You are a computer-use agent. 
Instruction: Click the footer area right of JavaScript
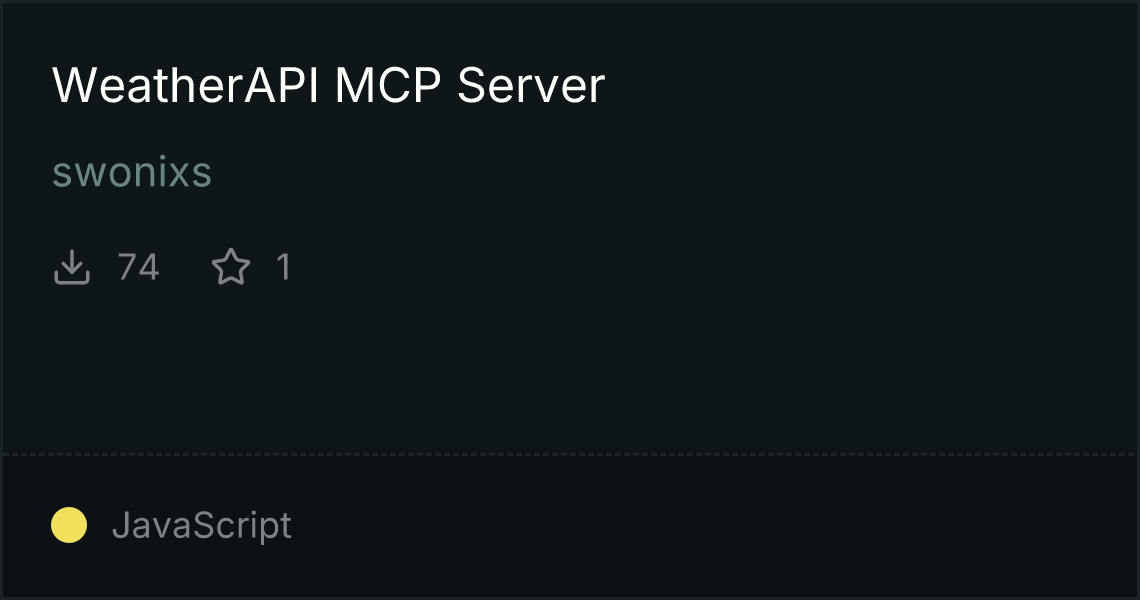712,525
